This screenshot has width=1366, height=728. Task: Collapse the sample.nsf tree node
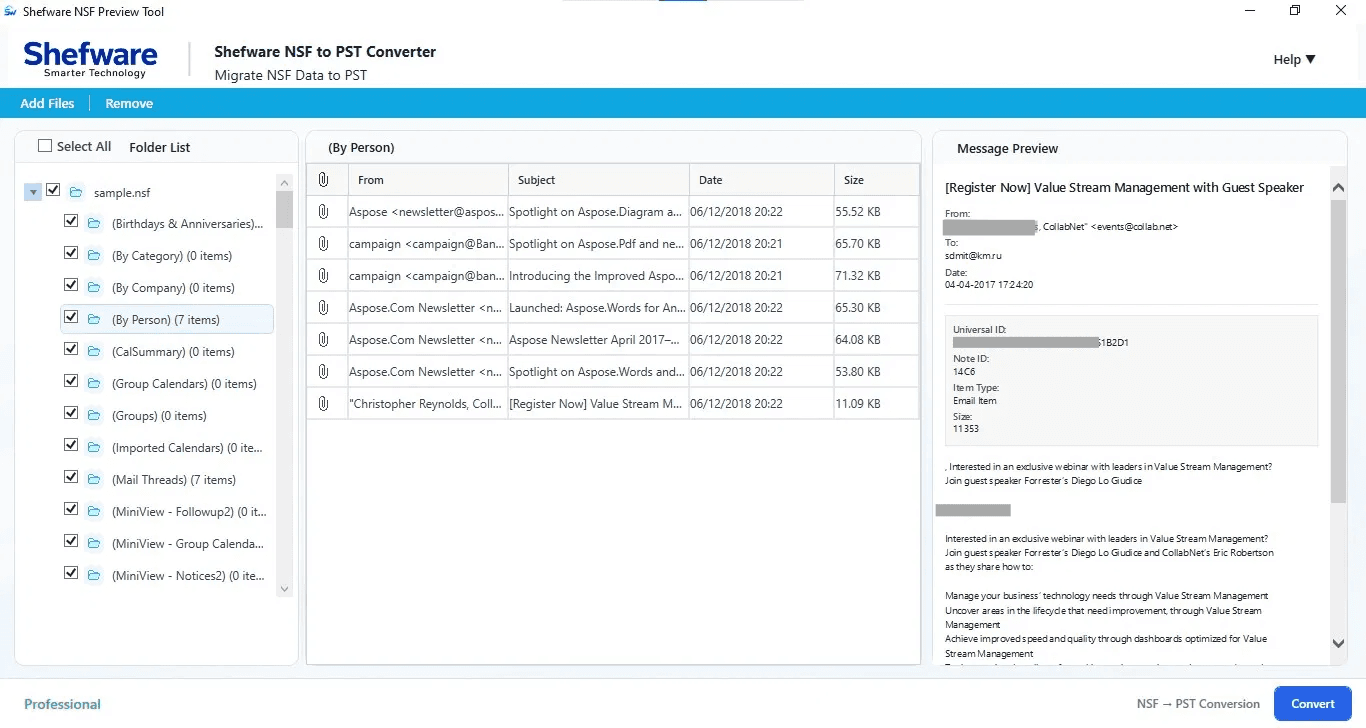[x=33, y=192]
